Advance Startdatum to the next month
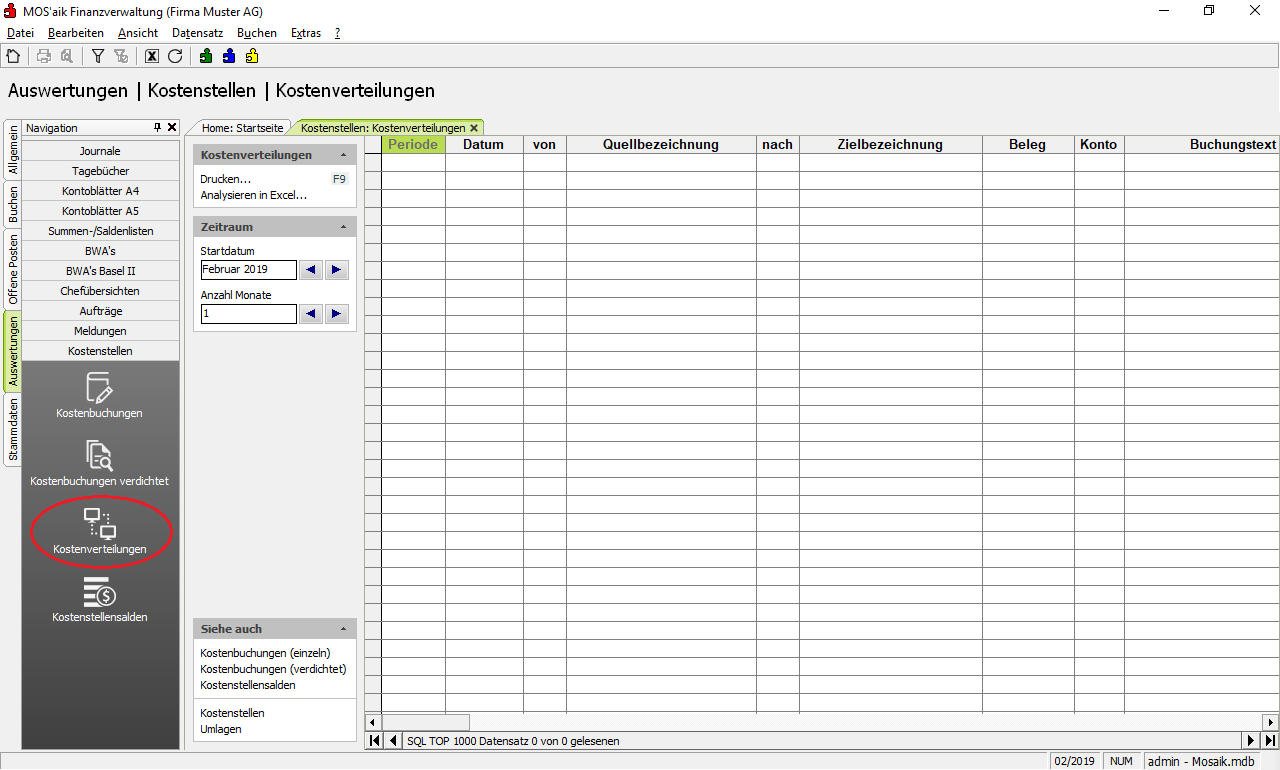Screen dimensions: 1280x770 point(336,270)
